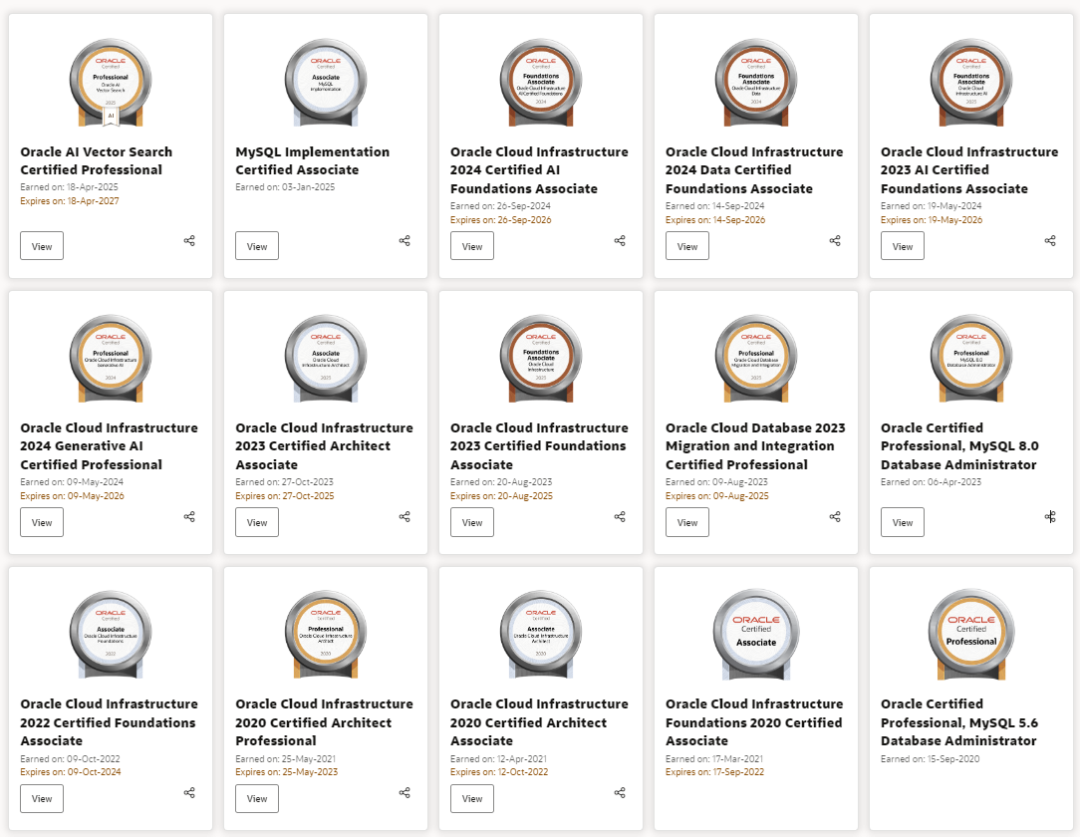Click the MySQL 5.6 Database Administrator badge
The image size is (1080, 837).
[x=971, y=634]
